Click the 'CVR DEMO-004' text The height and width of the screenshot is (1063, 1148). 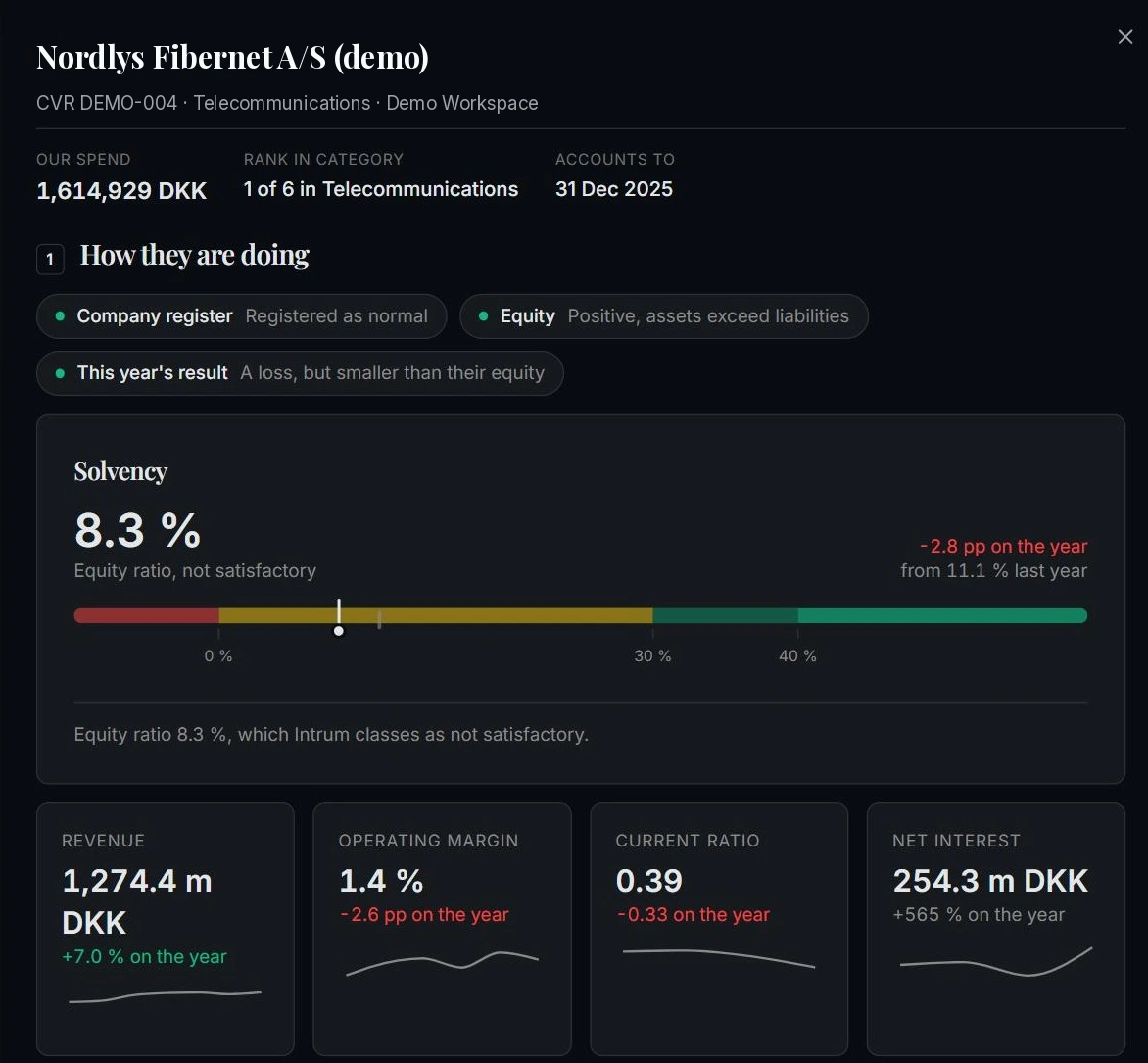pyautogui.click(x=107, y=103)
